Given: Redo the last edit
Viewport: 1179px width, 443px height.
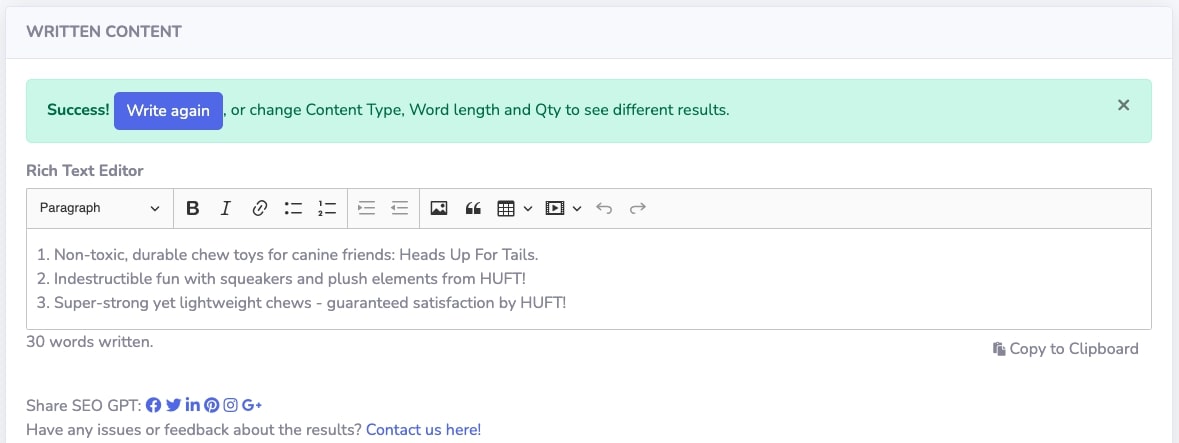Looking at the screenshot, I should [638, 208].
